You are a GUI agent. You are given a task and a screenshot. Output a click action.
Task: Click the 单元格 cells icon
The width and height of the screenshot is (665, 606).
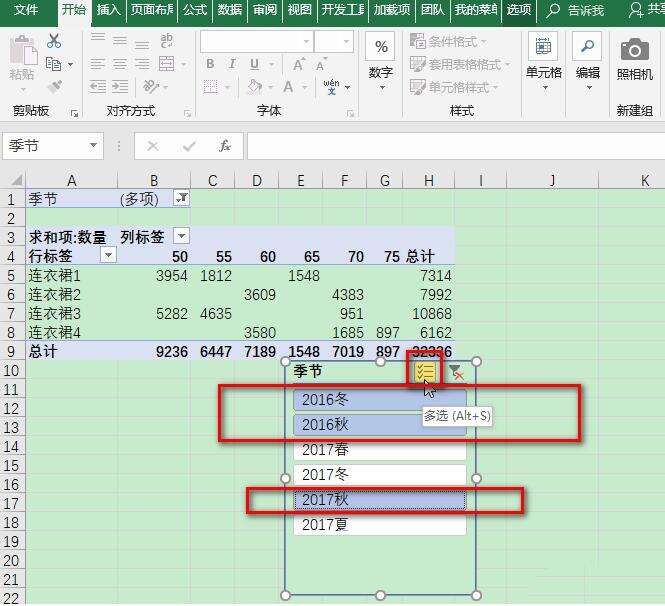click(x=543, y=46)
